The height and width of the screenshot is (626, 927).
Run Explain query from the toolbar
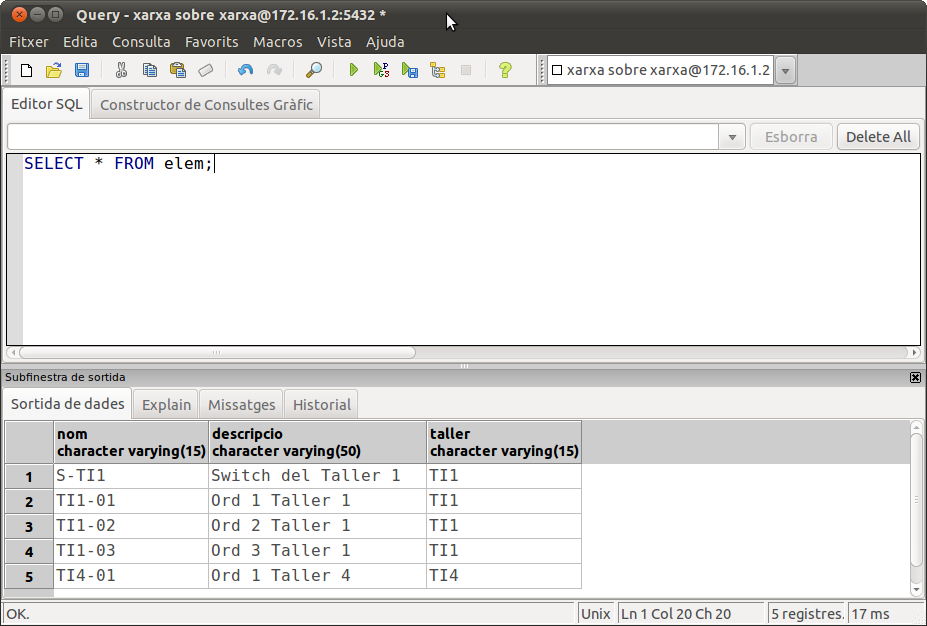coord(437,70)
